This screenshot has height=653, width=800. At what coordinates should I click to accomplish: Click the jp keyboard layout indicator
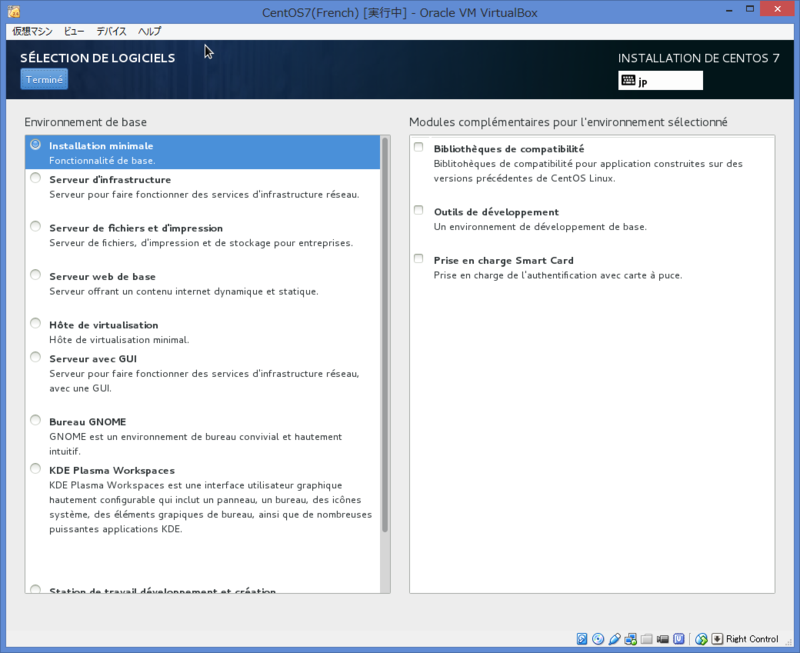pos(659,80)
